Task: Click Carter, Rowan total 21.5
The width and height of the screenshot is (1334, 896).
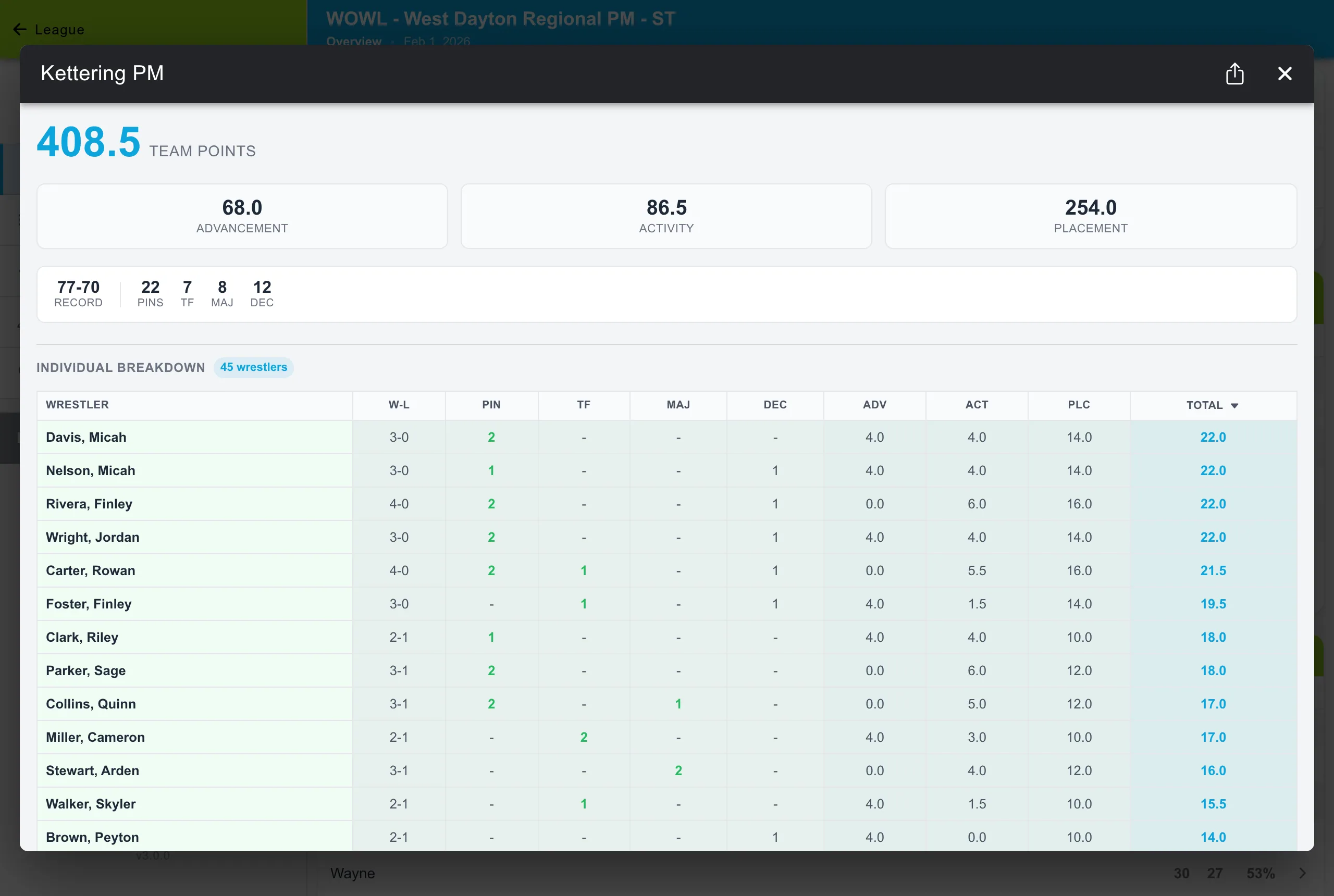Action: [x=1213, y=570]
